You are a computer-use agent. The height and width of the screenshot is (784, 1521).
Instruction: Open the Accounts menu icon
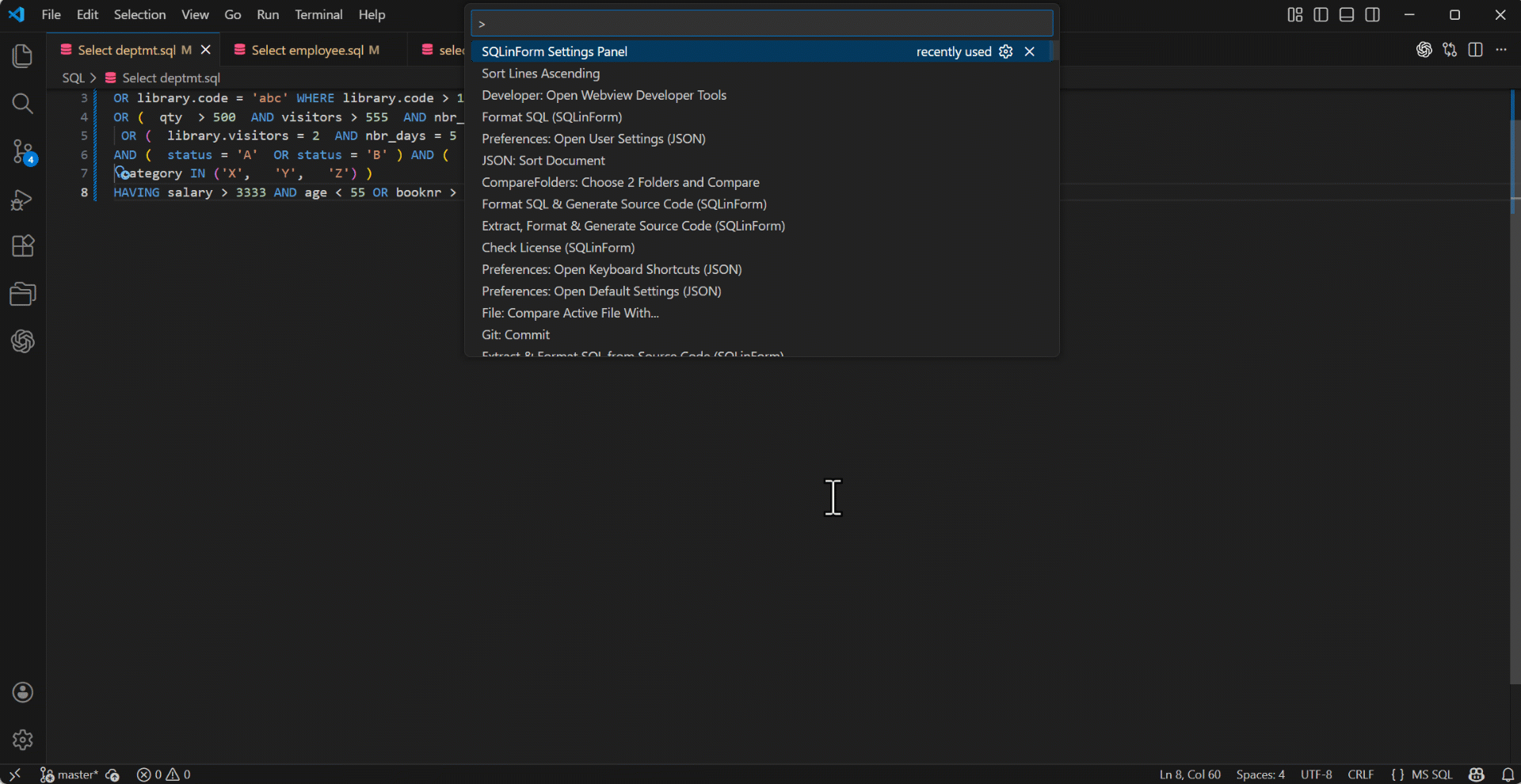(x=22, y=692)
